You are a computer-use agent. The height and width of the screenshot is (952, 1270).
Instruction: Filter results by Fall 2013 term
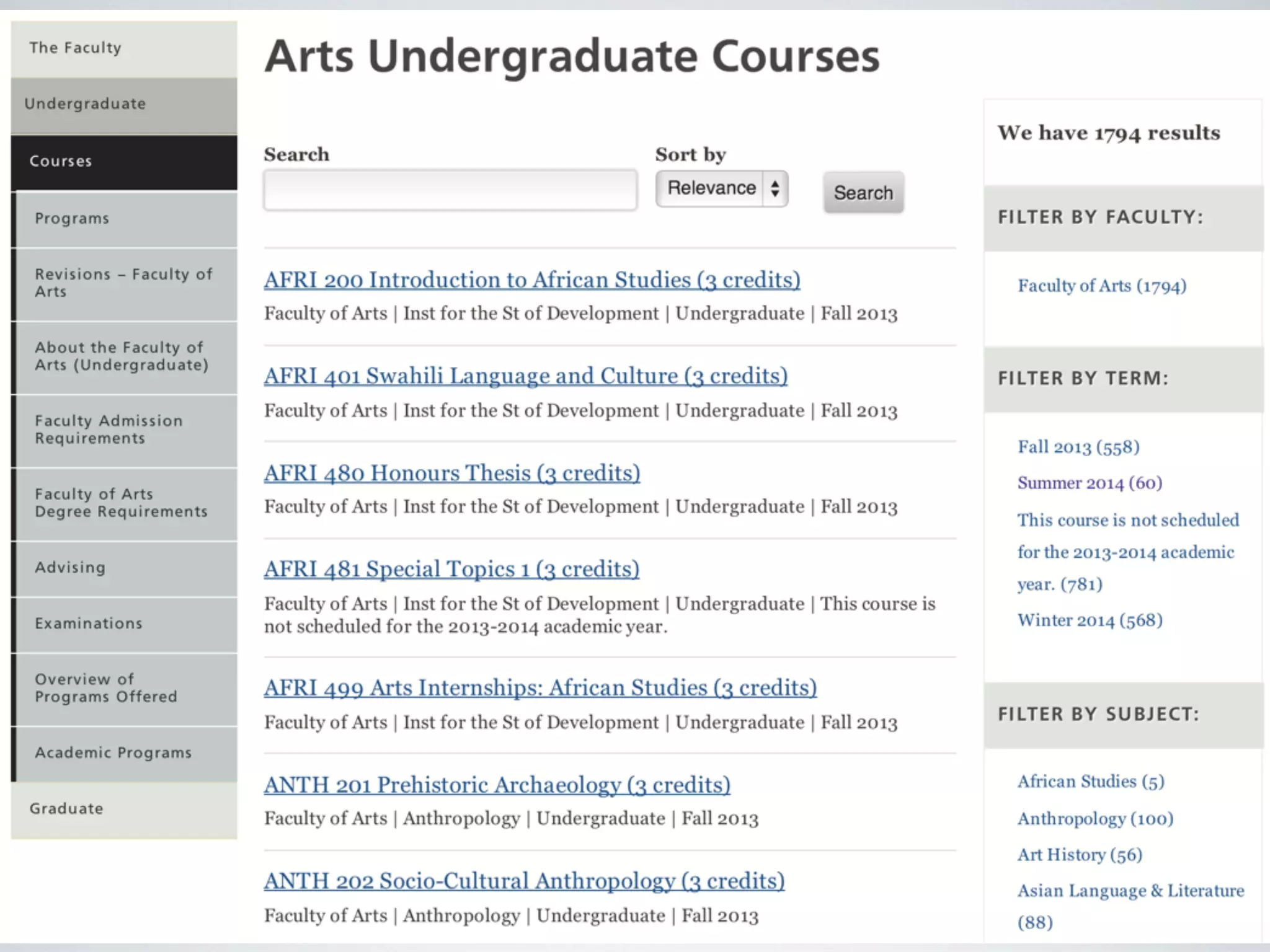coord(1078,447)
